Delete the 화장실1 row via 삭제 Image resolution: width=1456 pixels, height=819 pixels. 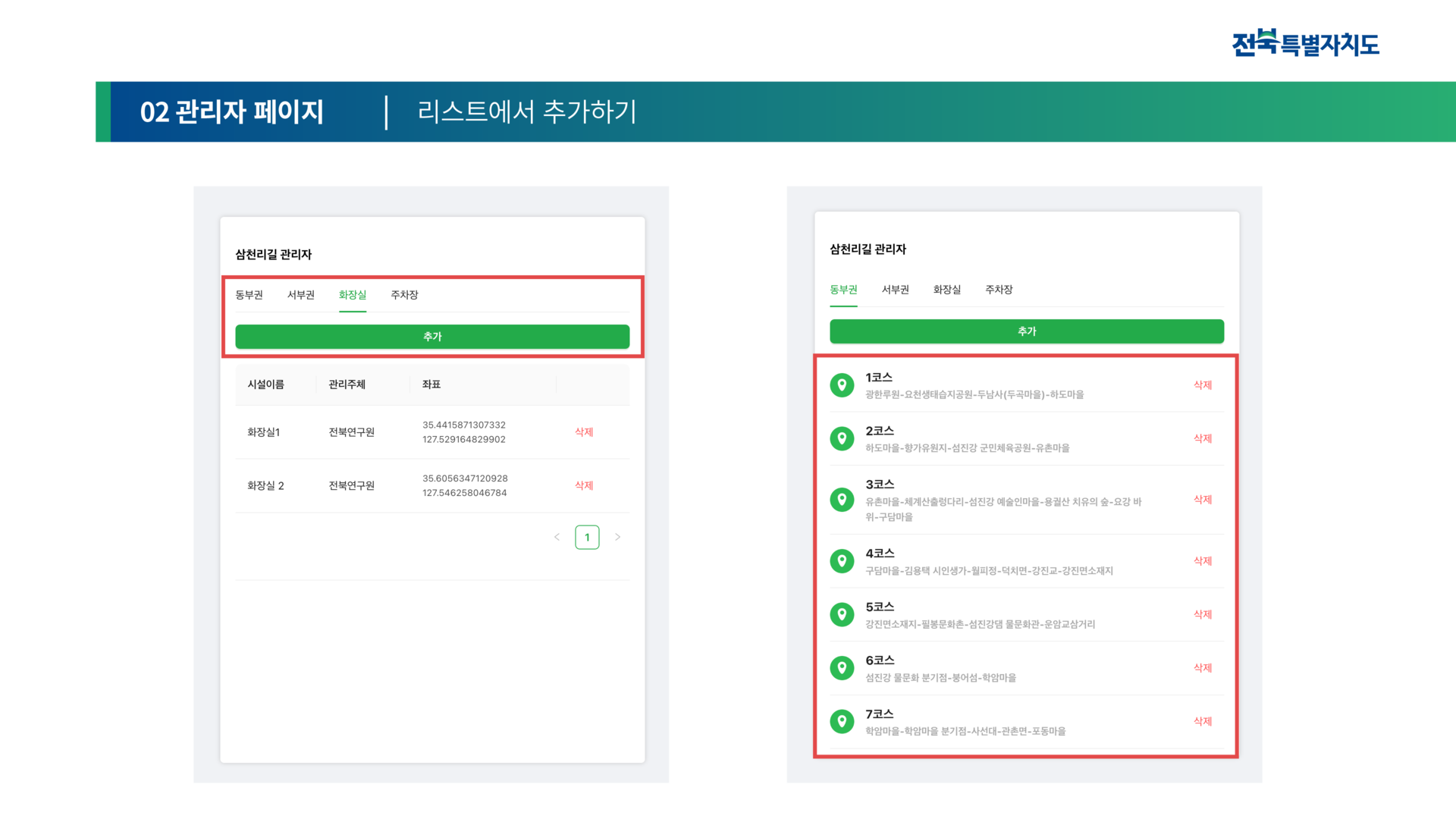[x=584, y=432]
